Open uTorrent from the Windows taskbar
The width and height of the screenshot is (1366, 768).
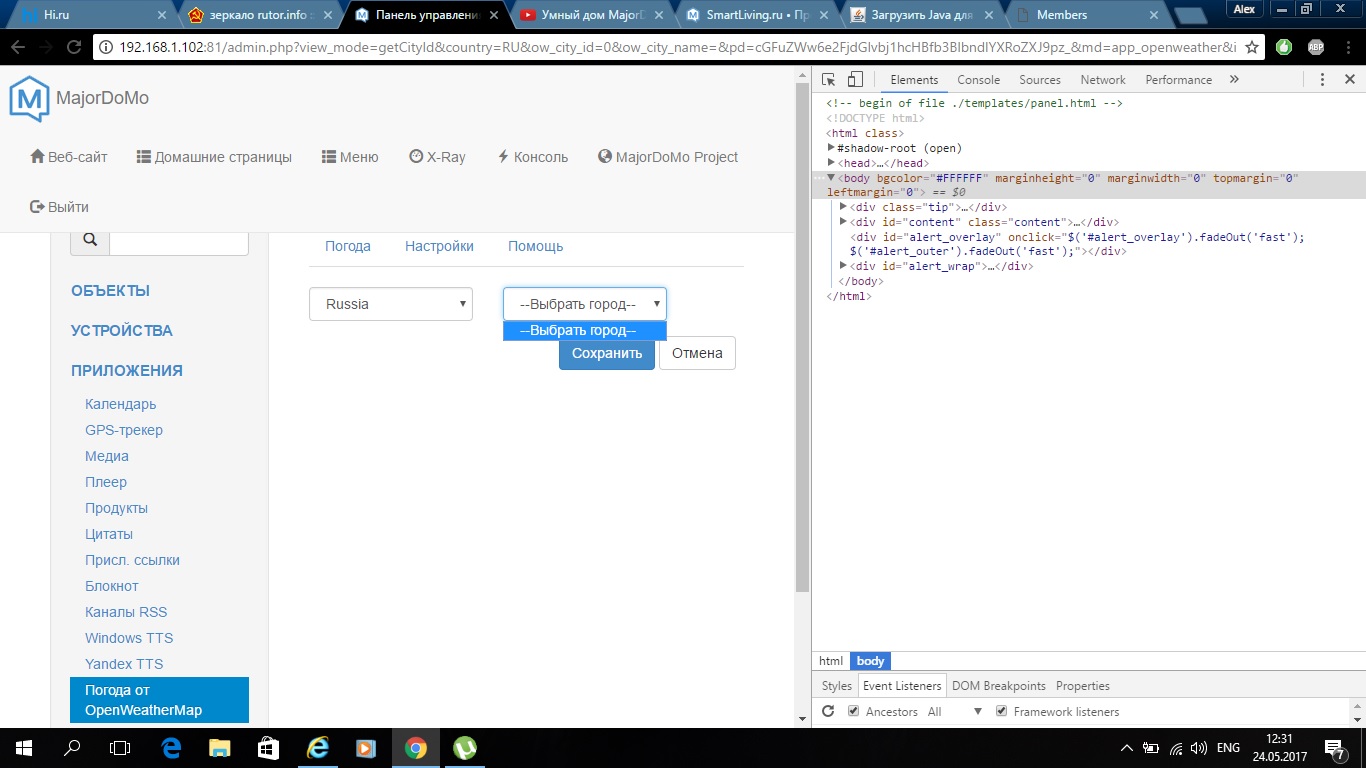(x=465, y=747)
